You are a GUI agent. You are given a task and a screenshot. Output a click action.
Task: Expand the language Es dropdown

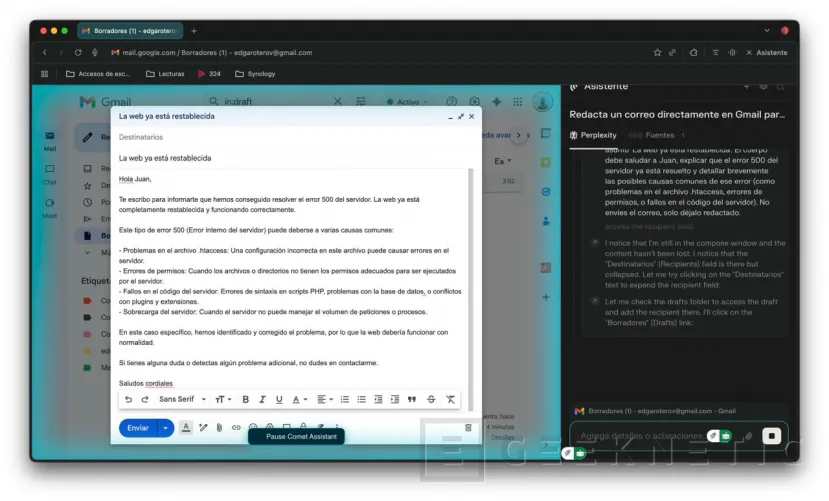[503, 161]
